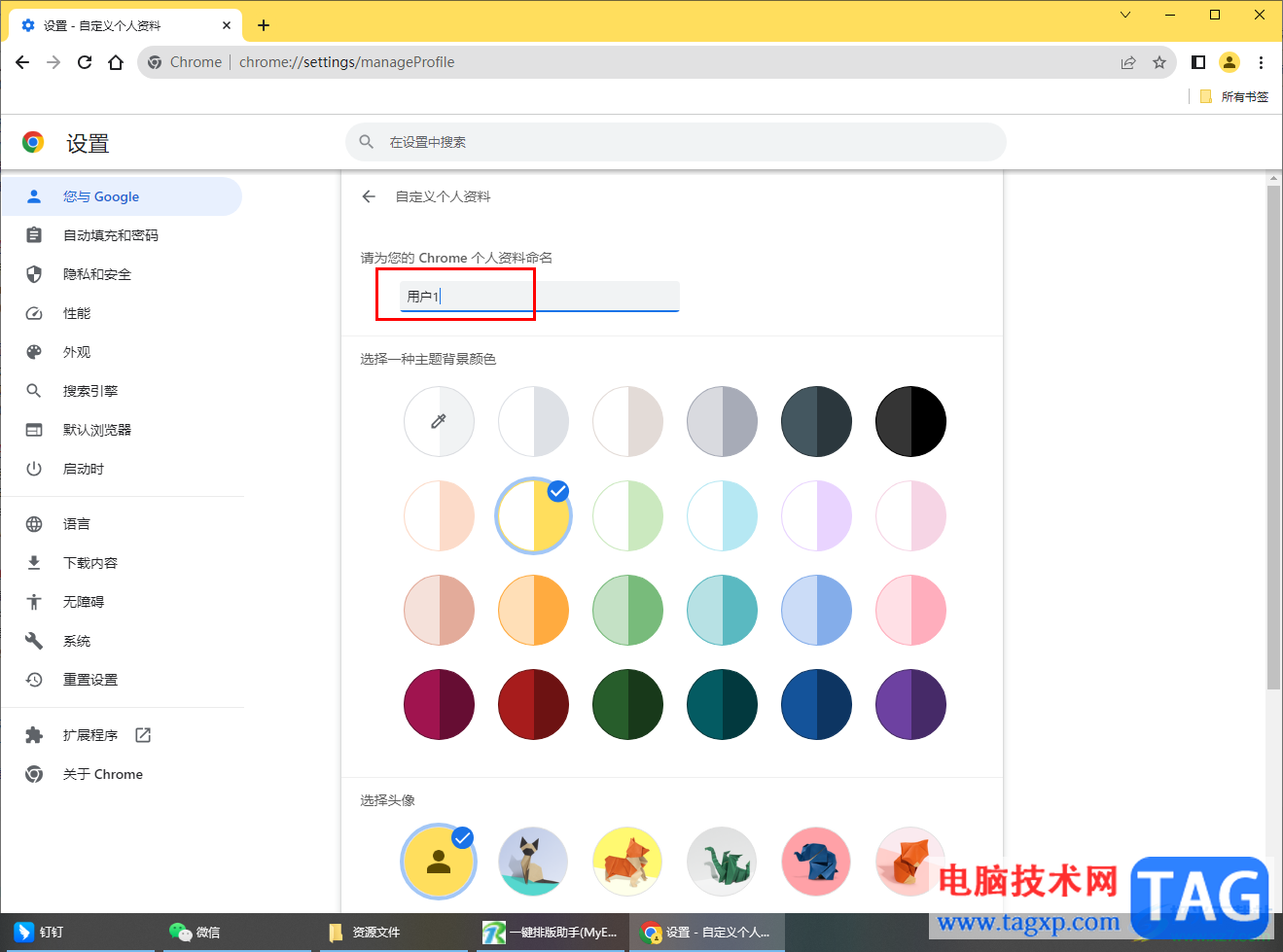Image resolution: width=1283 pixels, height=952 pixels.
Task: Click the back arrow next to 自定义个人资料
Action: pyautogui.click(x=368, y=195)
